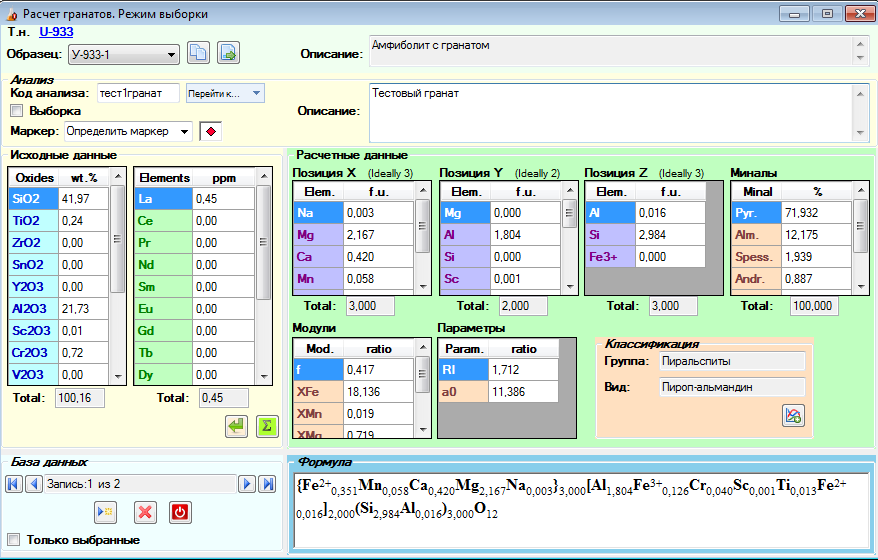
Task: Select the TiO2 oxide row
Action: [59, 221]
